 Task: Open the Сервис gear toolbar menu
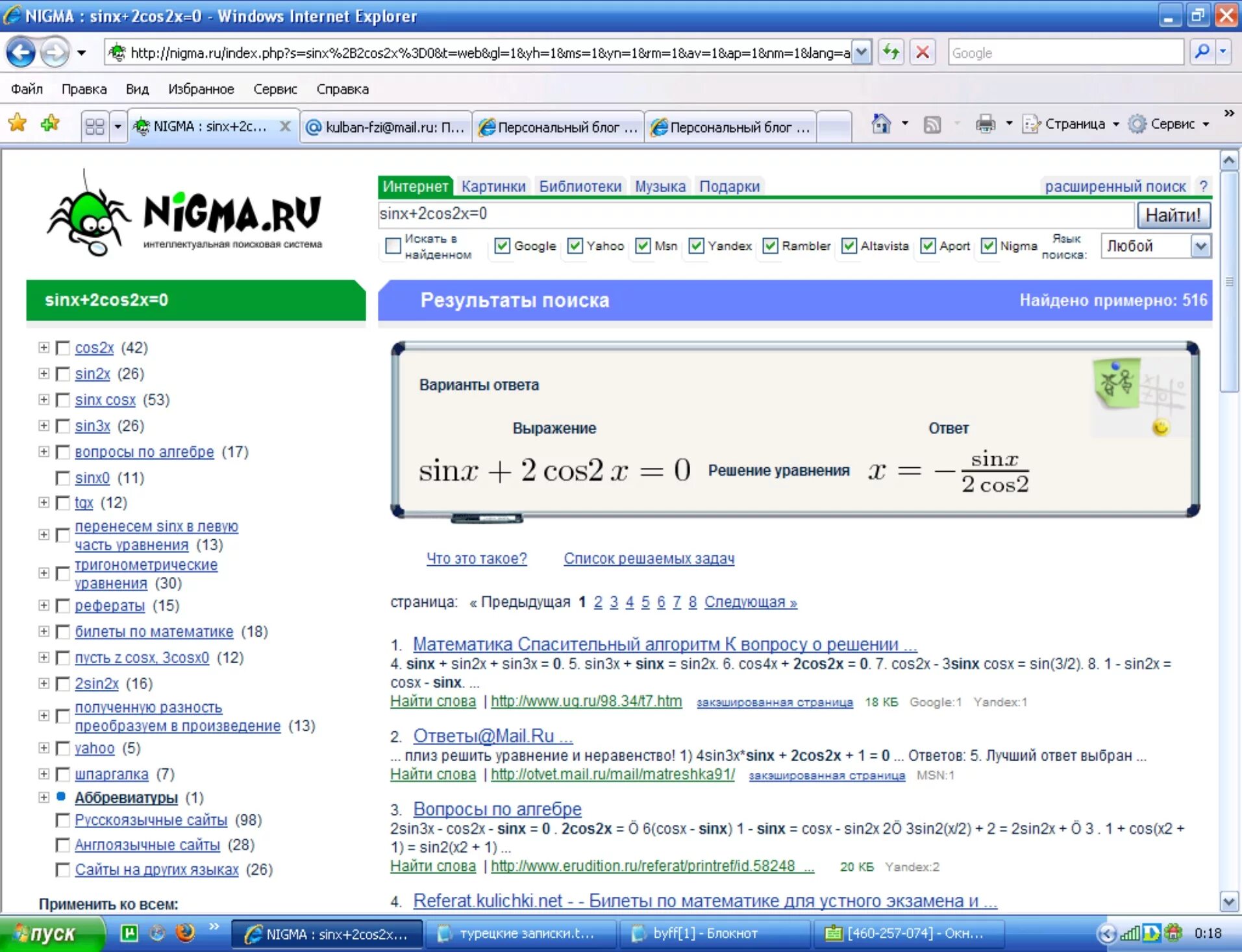[1169, 124]
